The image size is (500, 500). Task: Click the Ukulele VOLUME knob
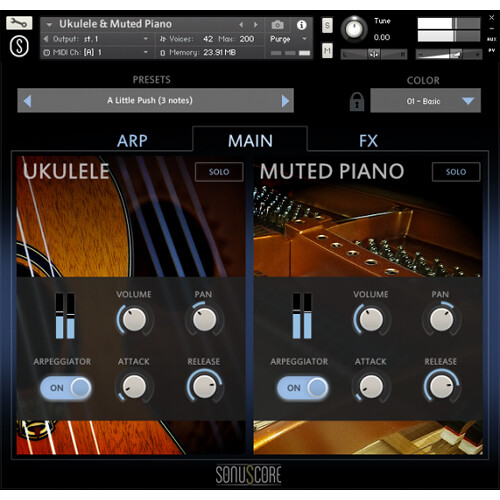point(134,319)
